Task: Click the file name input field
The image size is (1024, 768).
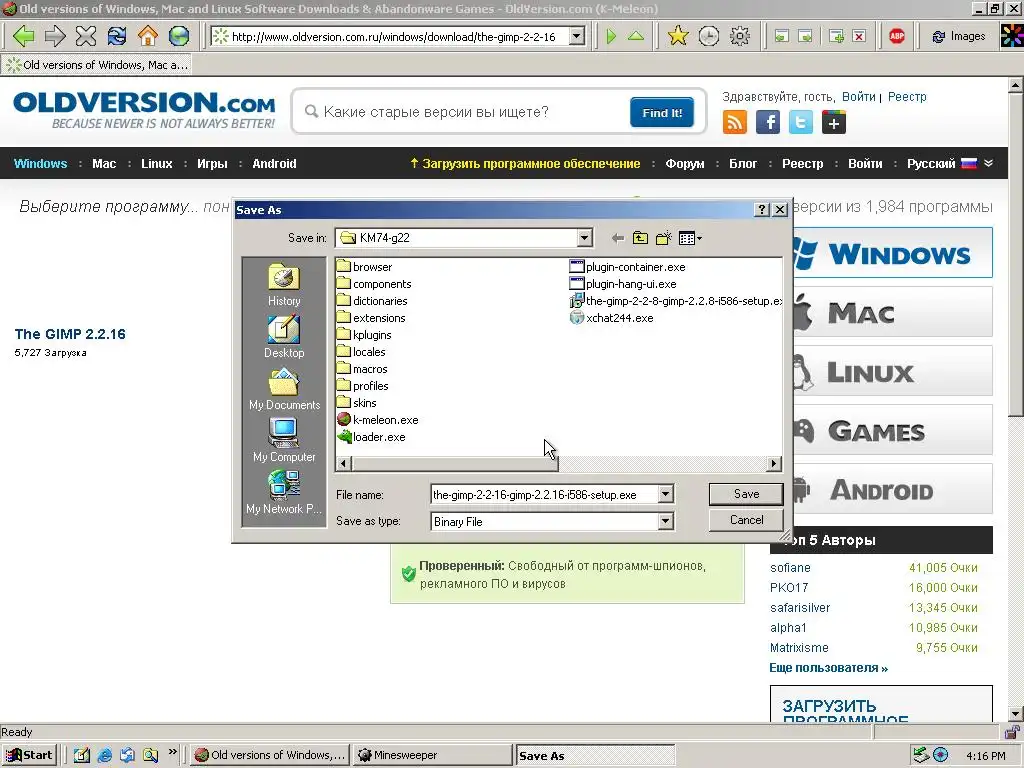Action: coord(544,494)
